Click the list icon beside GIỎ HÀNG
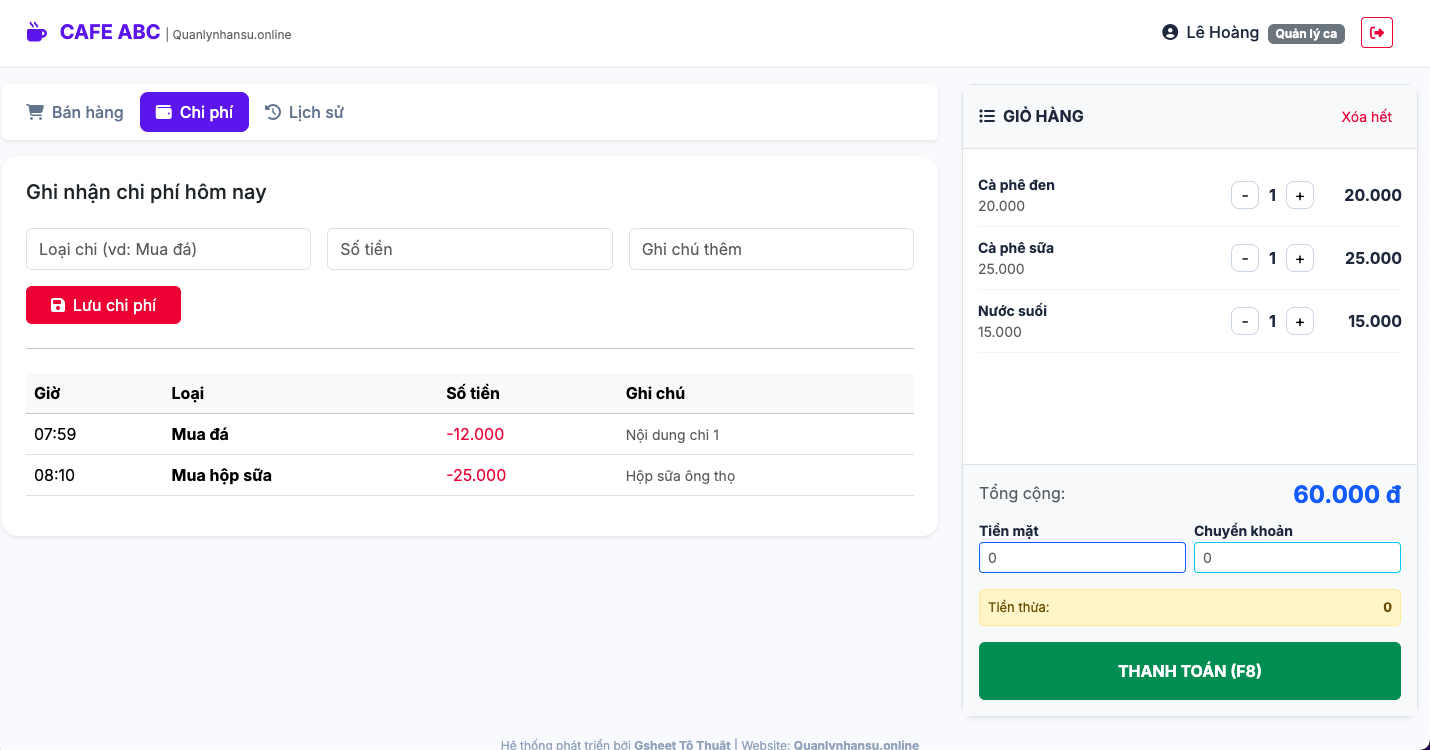Image resolution: width=1430 pixels, height=750 pixels. 984,115
